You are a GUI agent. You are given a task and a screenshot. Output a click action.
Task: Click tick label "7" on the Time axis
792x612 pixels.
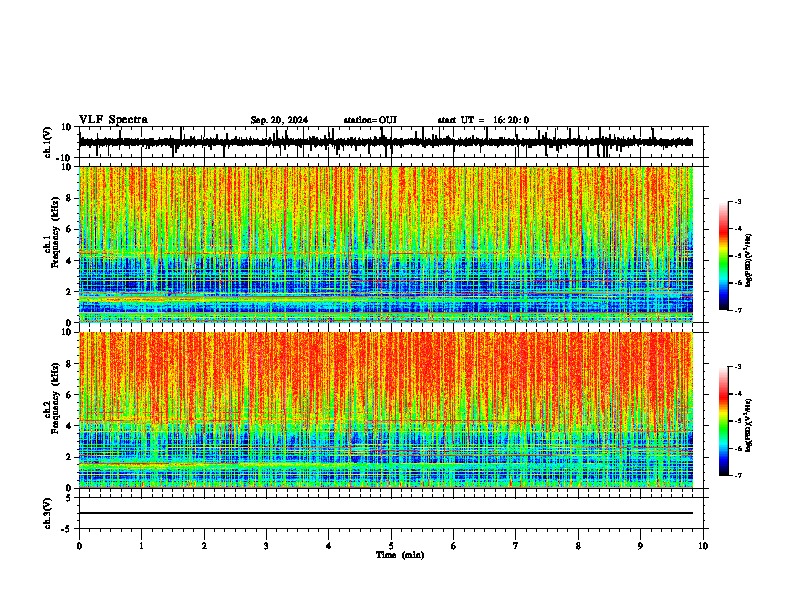coord(516,546)
